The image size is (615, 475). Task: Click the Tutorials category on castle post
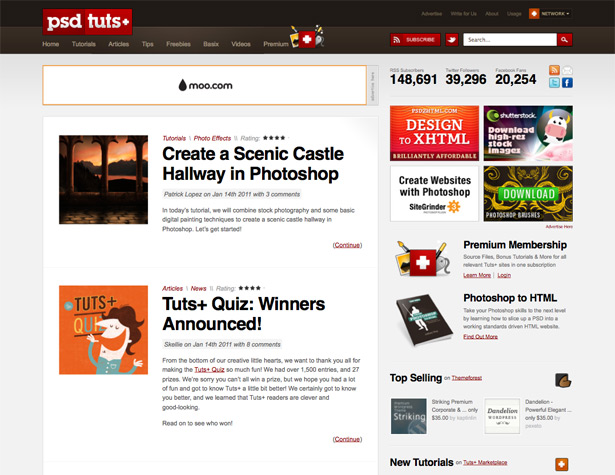click(174, 138)
